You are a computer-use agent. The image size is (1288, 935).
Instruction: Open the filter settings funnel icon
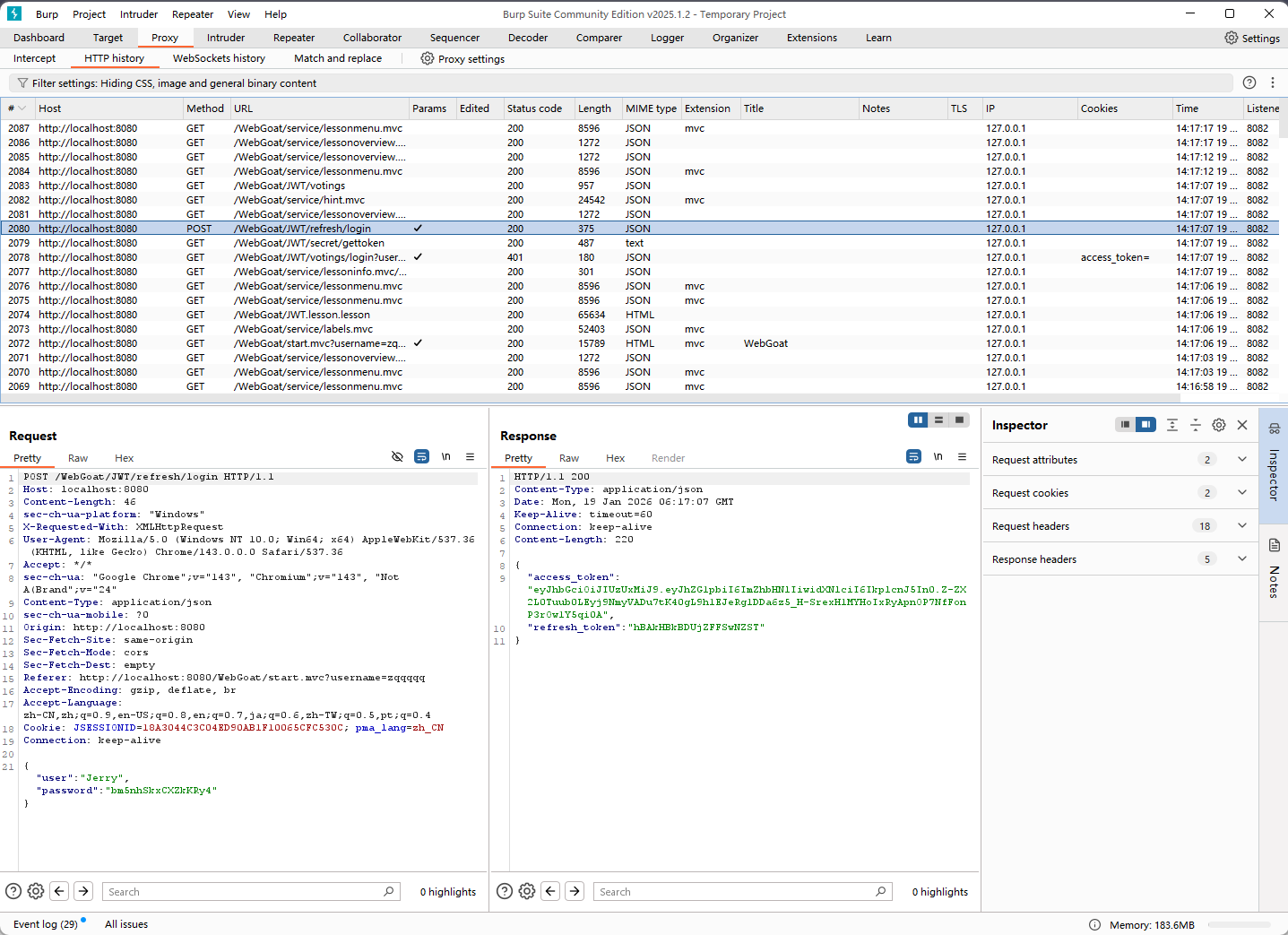click(x=22, y=83)
